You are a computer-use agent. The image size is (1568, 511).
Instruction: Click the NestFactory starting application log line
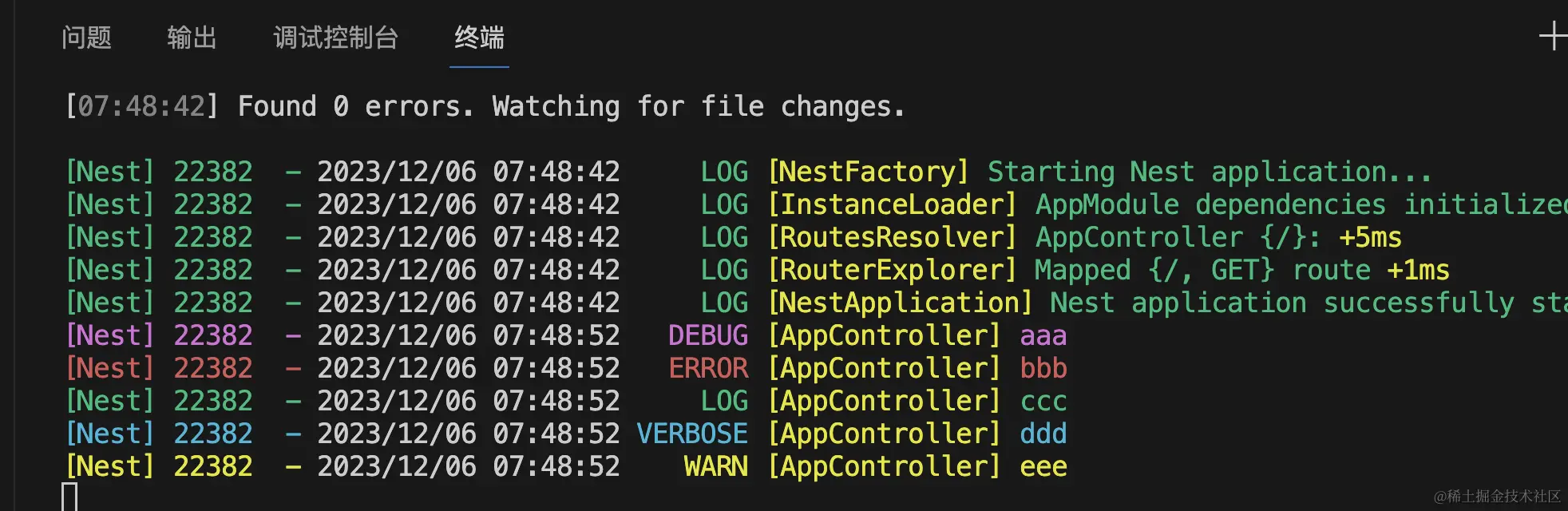pyautogui.click(x=749, y=172)
